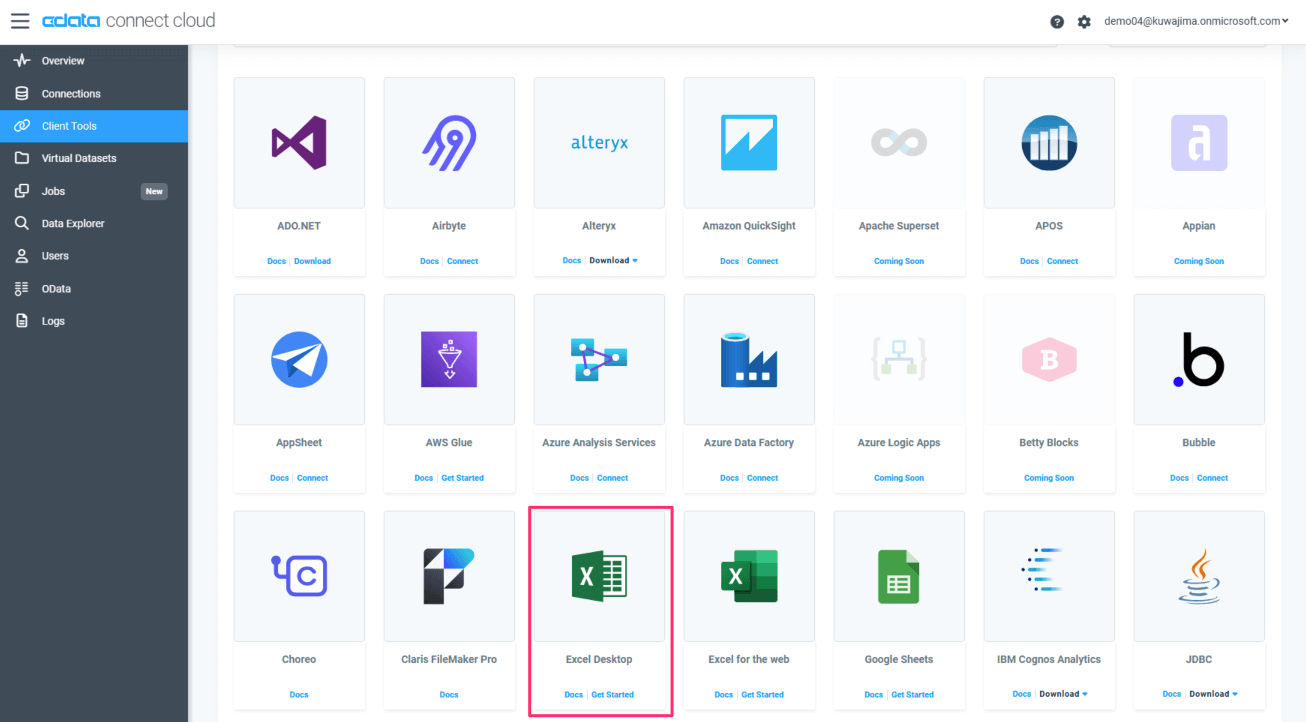Open Docs under Claris FileMaker Pro

(x=449, y=695)
